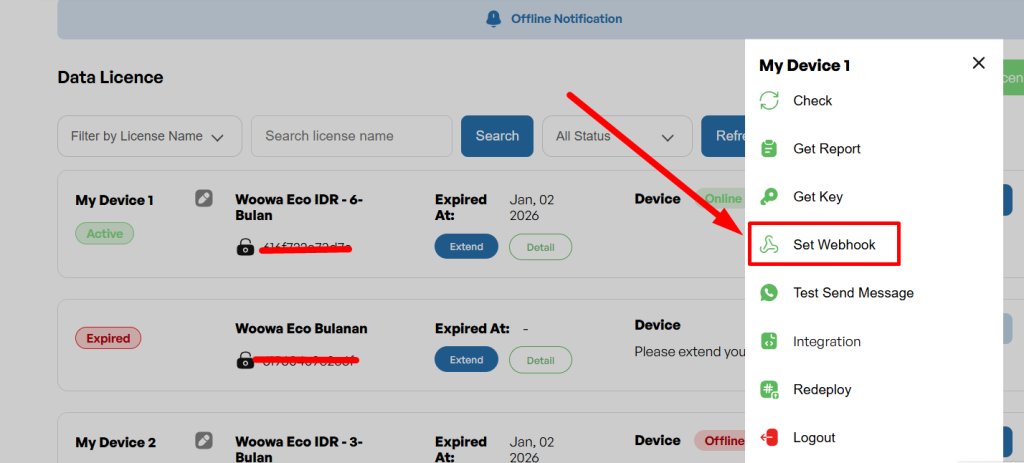Click the red Logout icon
The height and width of the screenshot is (463, 1024).
point(768,438)
